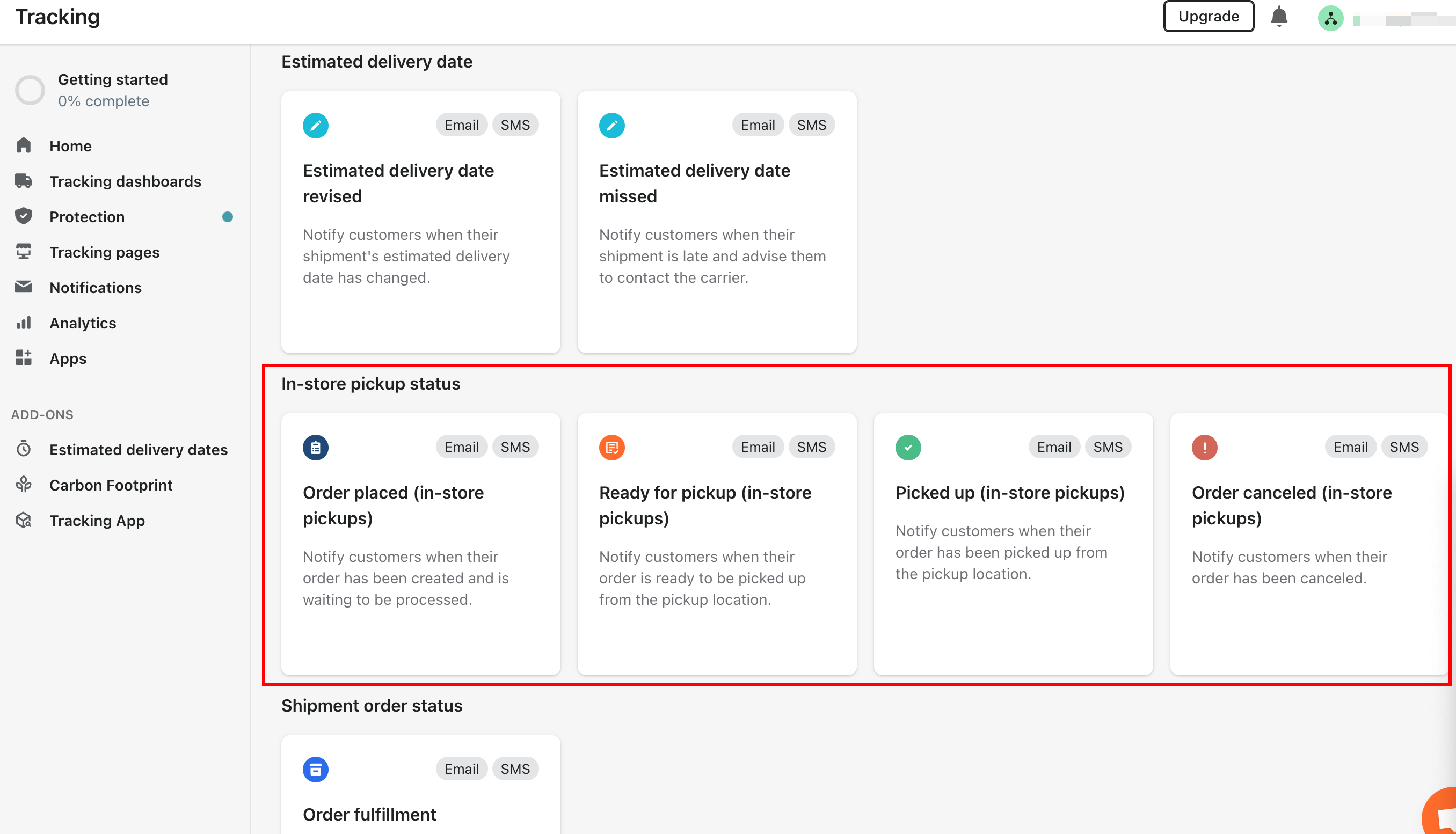Open the Order placed (in-store pickups) card
Viewport: 1456px width, 834px height.
420,544
